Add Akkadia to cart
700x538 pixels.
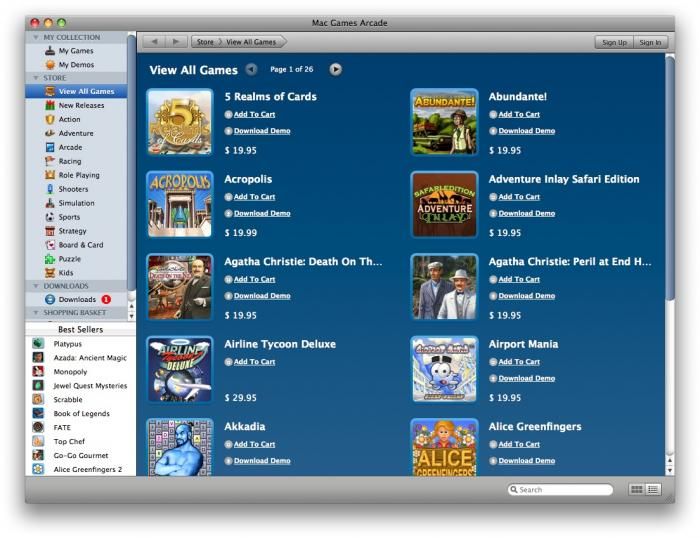point(254,444)
